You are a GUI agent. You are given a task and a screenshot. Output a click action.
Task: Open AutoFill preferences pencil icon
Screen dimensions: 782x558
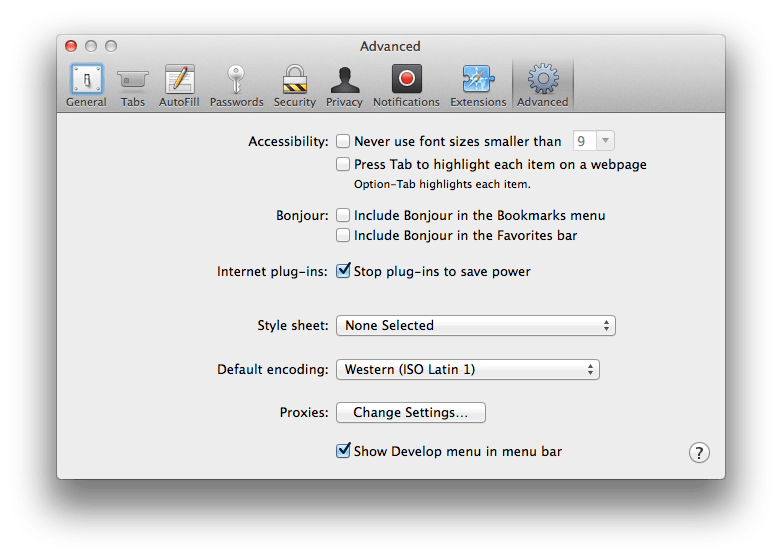point(179,80)
